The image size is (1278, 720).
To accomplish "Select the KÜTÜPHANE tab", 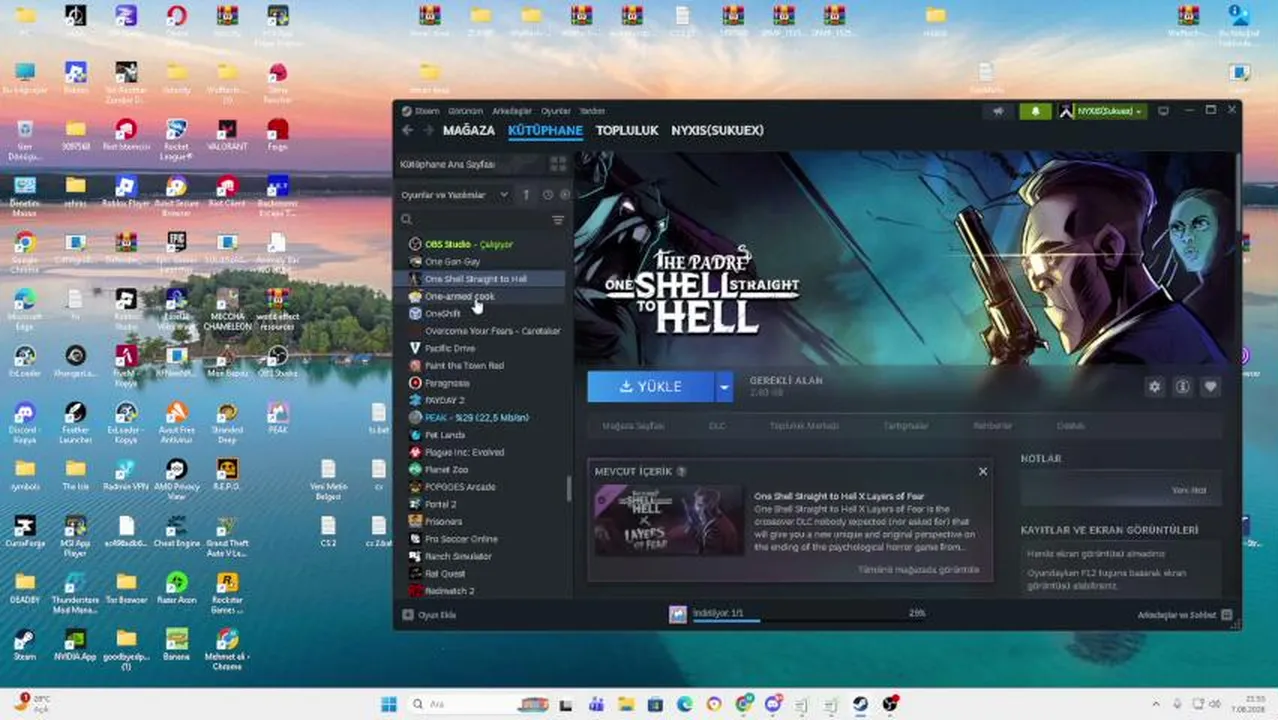I will coord(545,130).
